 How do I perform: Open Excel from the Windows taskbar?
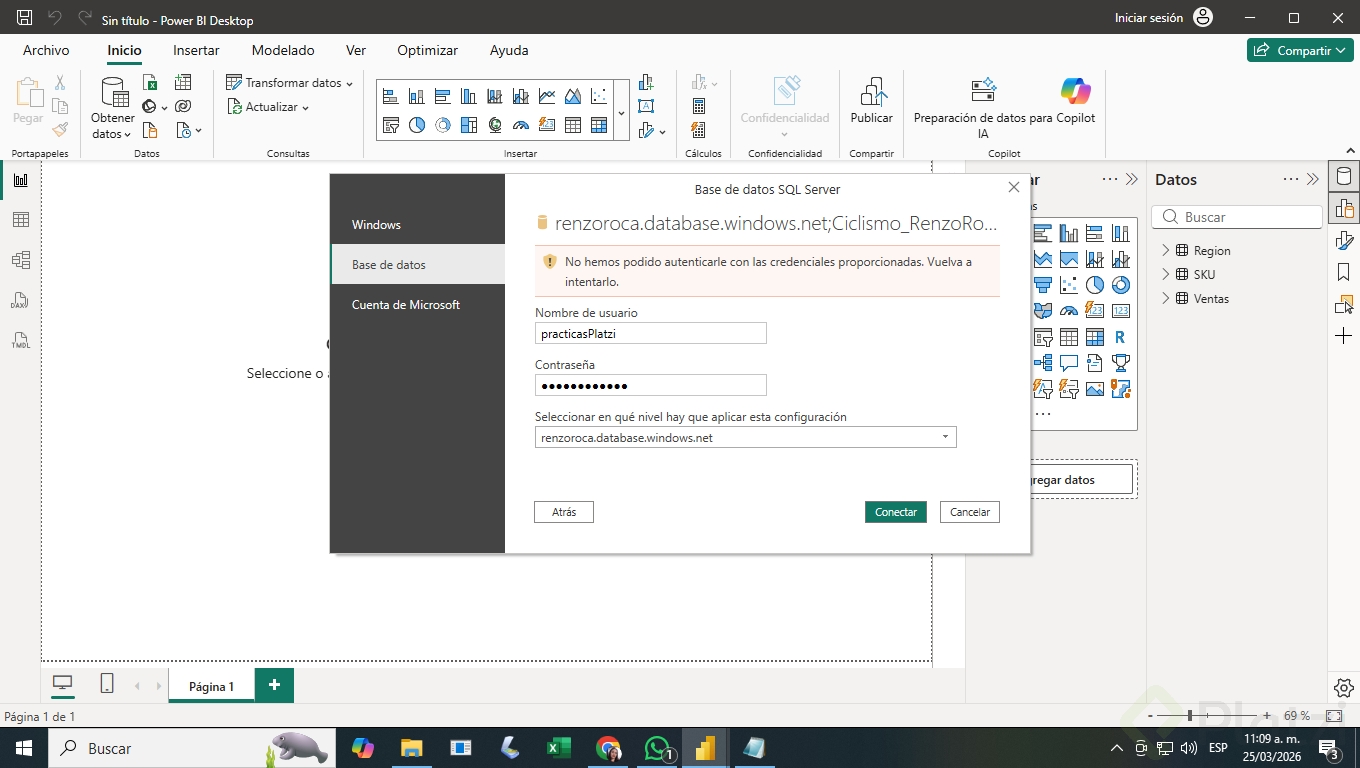click(558, 748)
